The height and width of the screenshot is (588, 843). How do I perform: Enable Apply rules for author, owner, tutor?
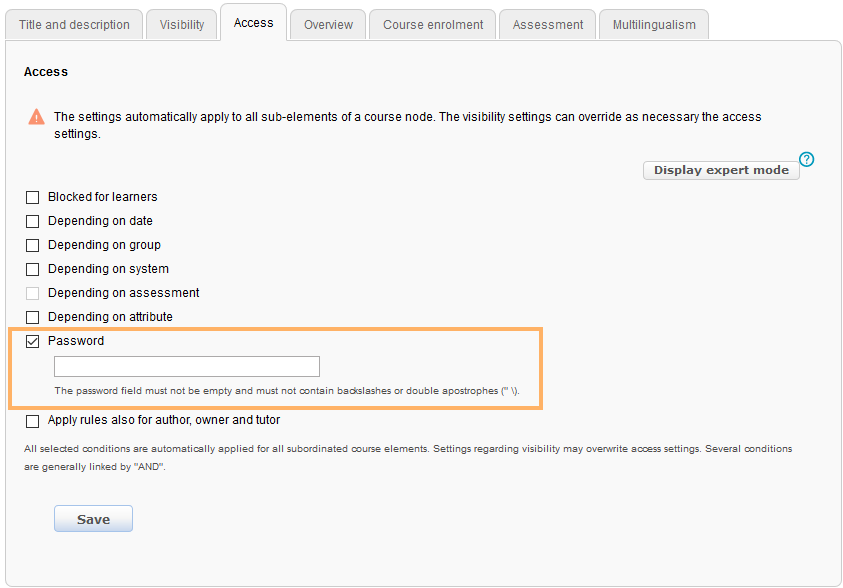(32, 421)
